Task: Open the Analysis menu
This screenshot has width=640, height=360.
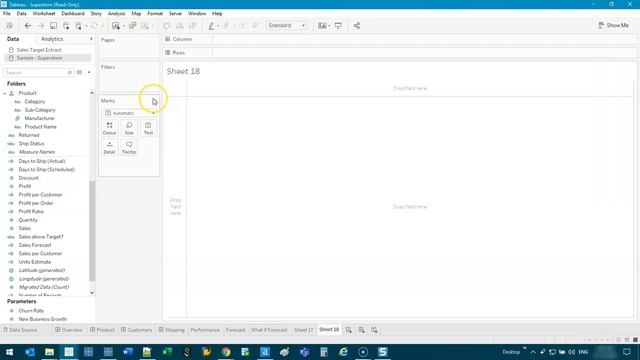Action: point(116,13)
